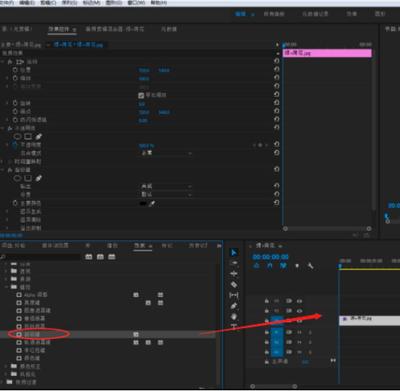Open the Ultra Key Output dropdown
This screenshot has height=391, width=400.
click(x=166, y=186)
